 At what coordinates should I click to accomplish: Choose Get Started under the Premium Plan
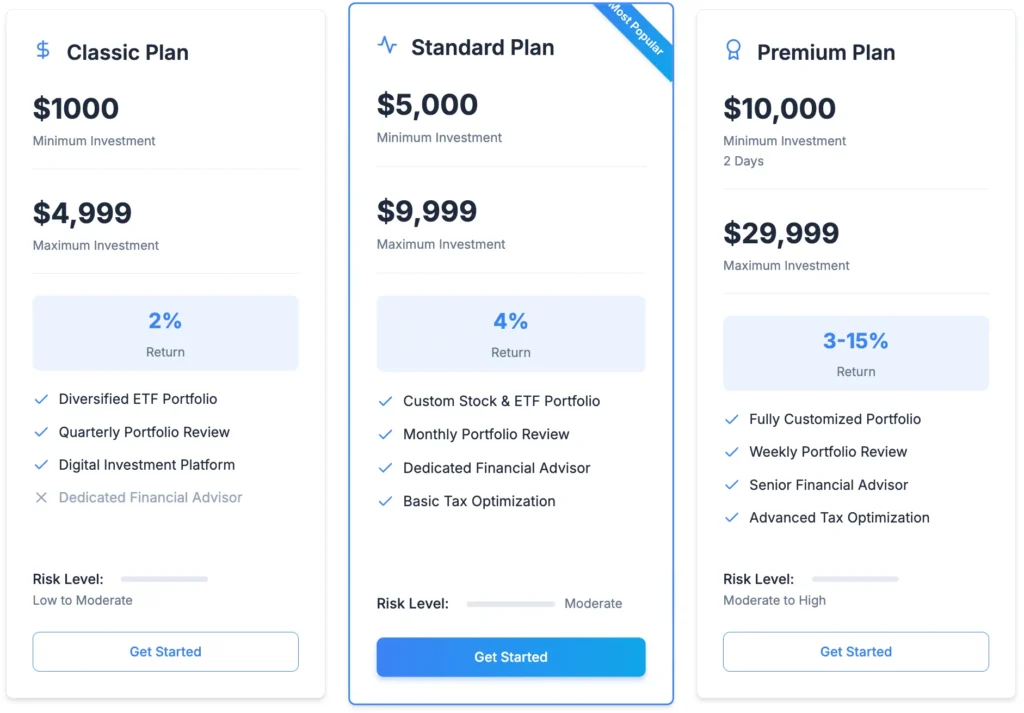(x=855, y=652)
